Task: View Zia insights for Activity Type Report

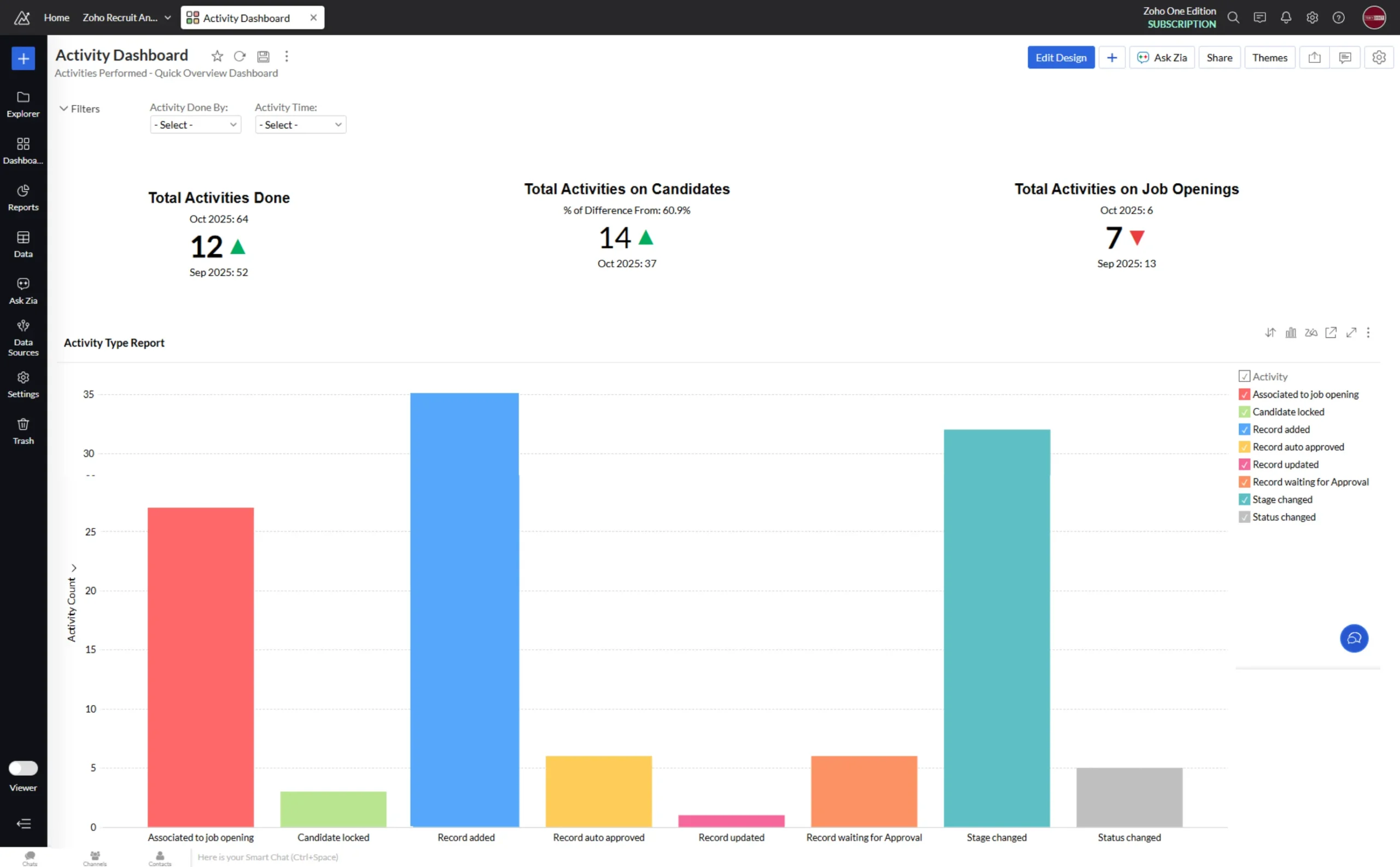Action: [1310, 332]
